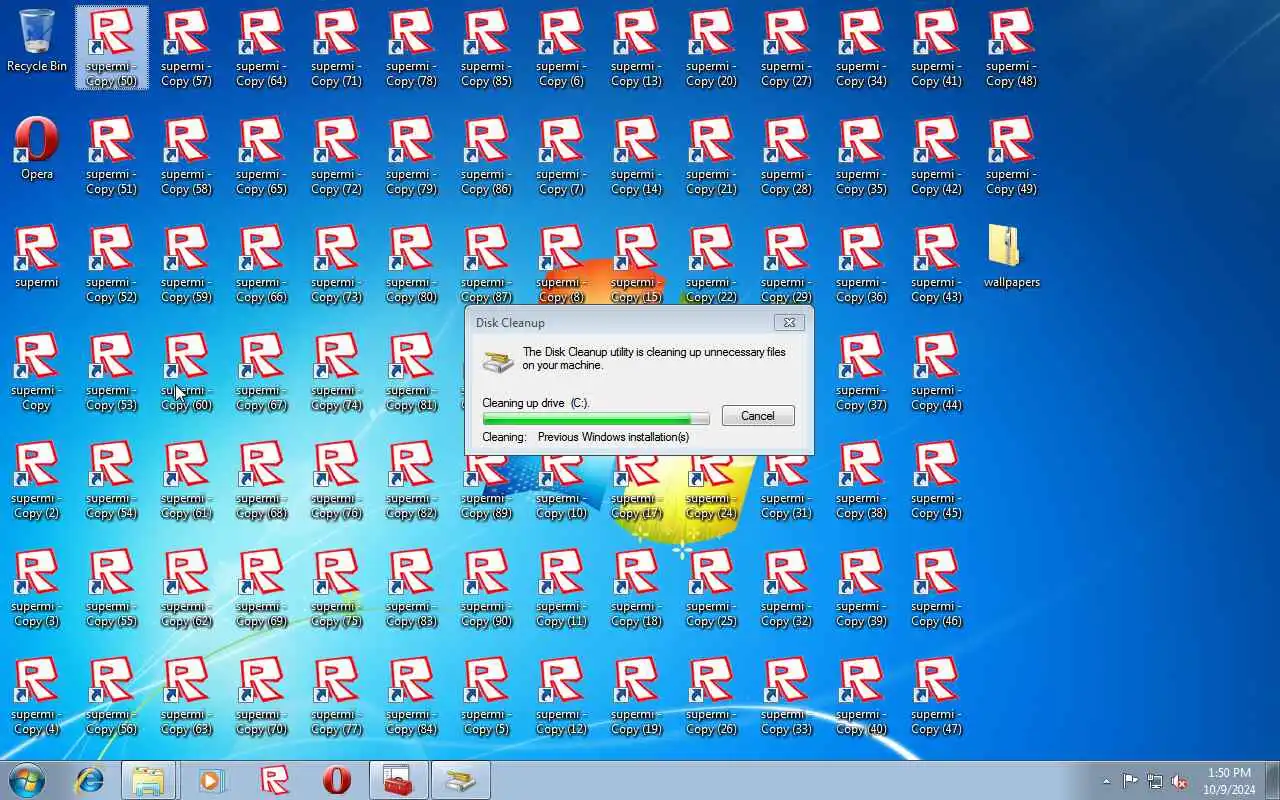Select supermi - Copy (13) icon
The height and width of the screenshot is (800, 1280).
[x=637, y=48]
